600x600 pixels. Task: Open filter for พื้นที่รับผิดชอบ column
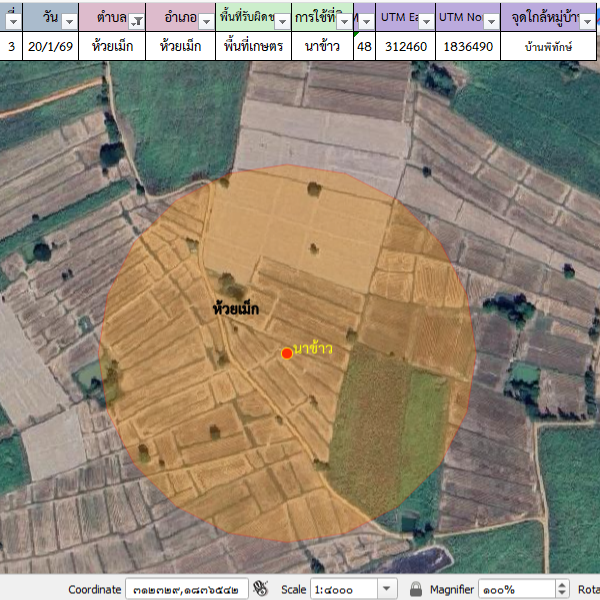(x=281, y=21)
